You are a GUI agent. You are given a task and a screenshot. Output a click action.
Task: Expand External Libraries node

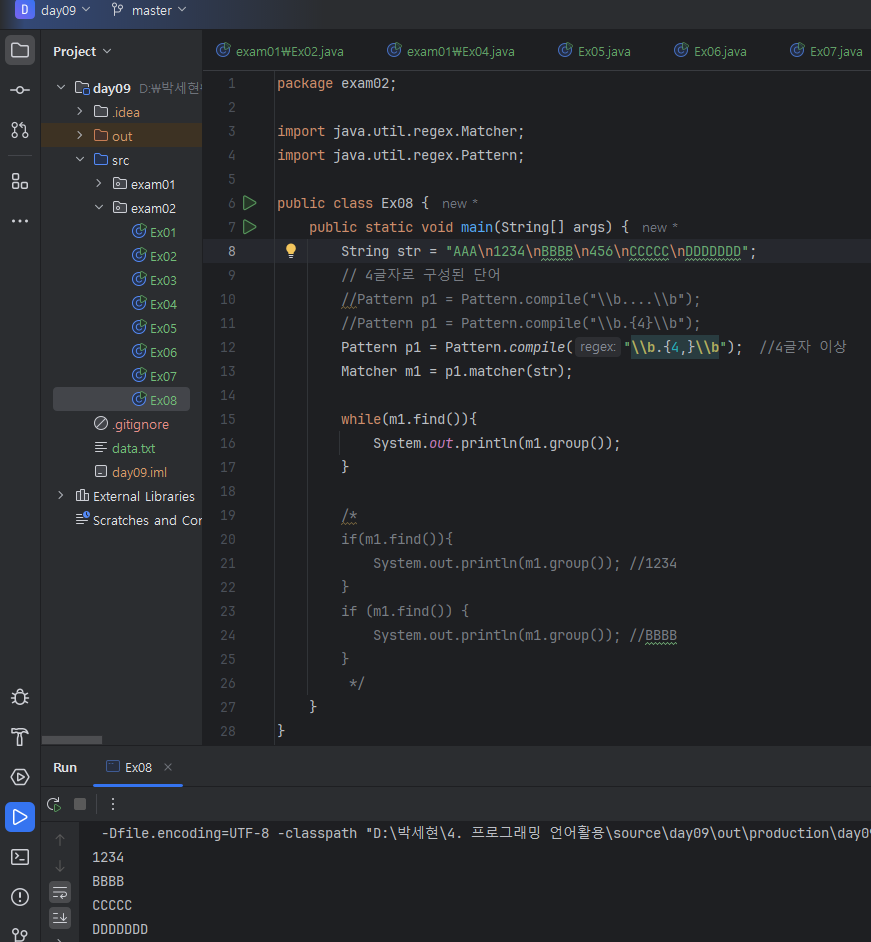(61, 496)
